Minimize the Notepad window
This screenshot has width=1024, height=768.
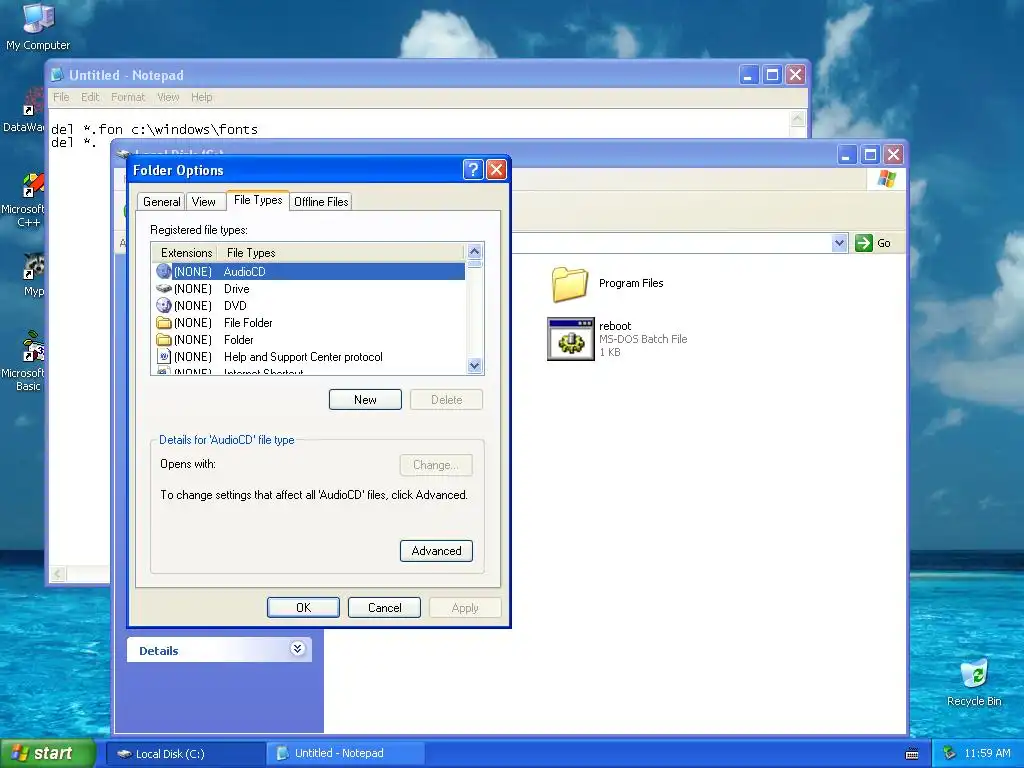pyautogui.click(x=748, y=75)
